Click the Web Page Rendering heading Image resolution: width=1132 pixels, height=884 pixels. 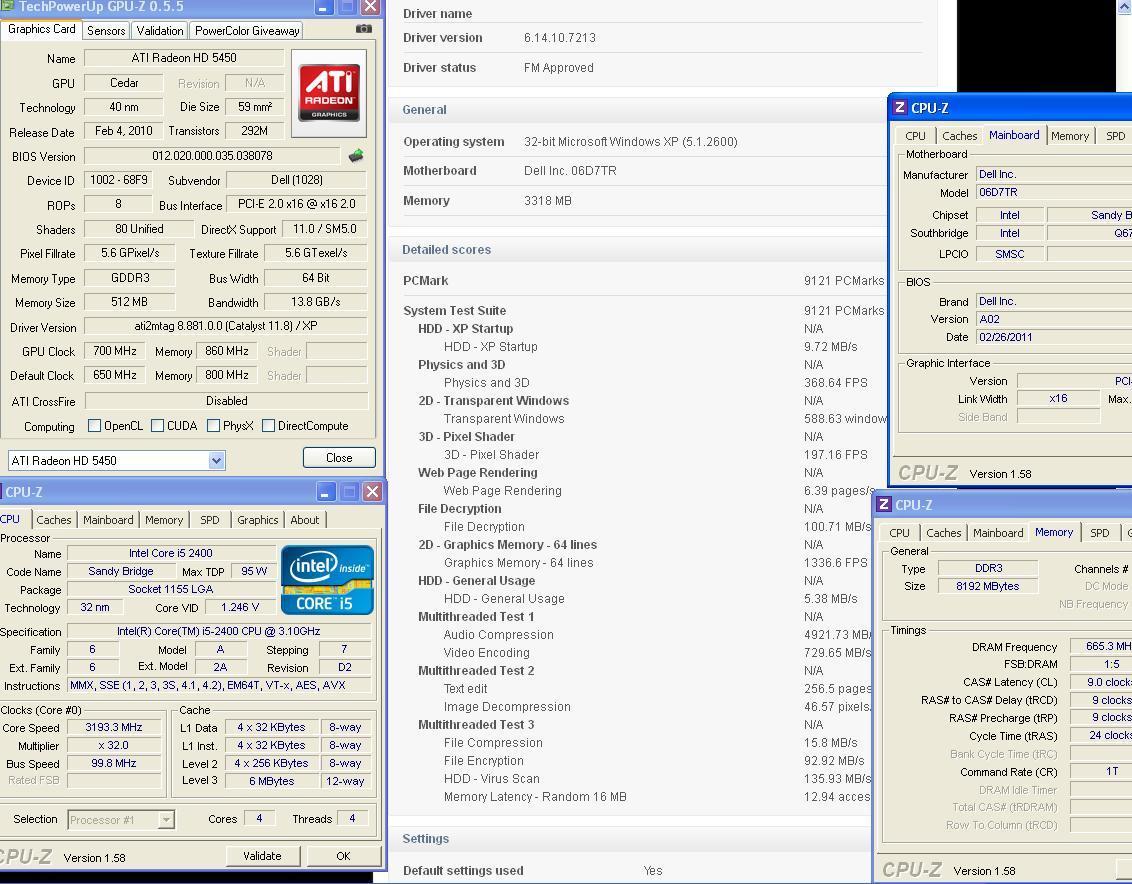477,473
